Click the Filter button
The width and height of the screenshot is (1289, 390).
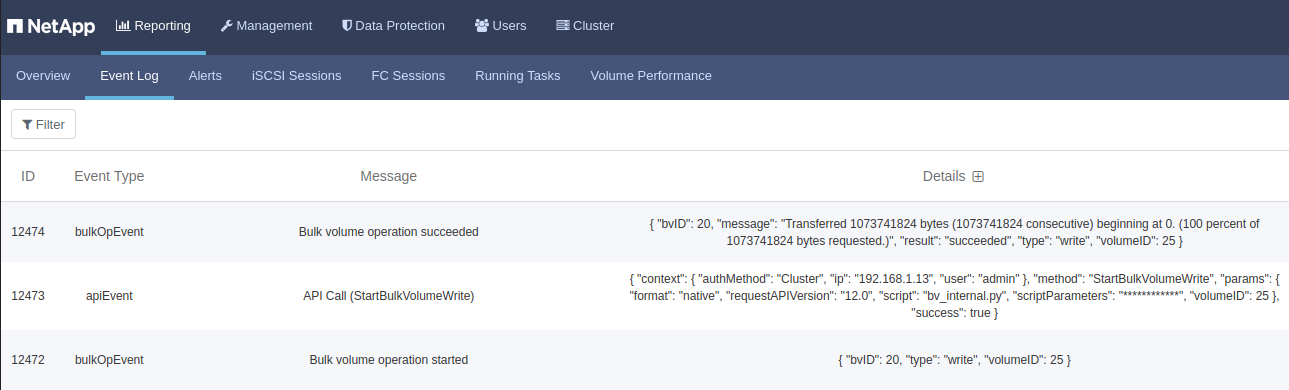click(x=43, y=125)
